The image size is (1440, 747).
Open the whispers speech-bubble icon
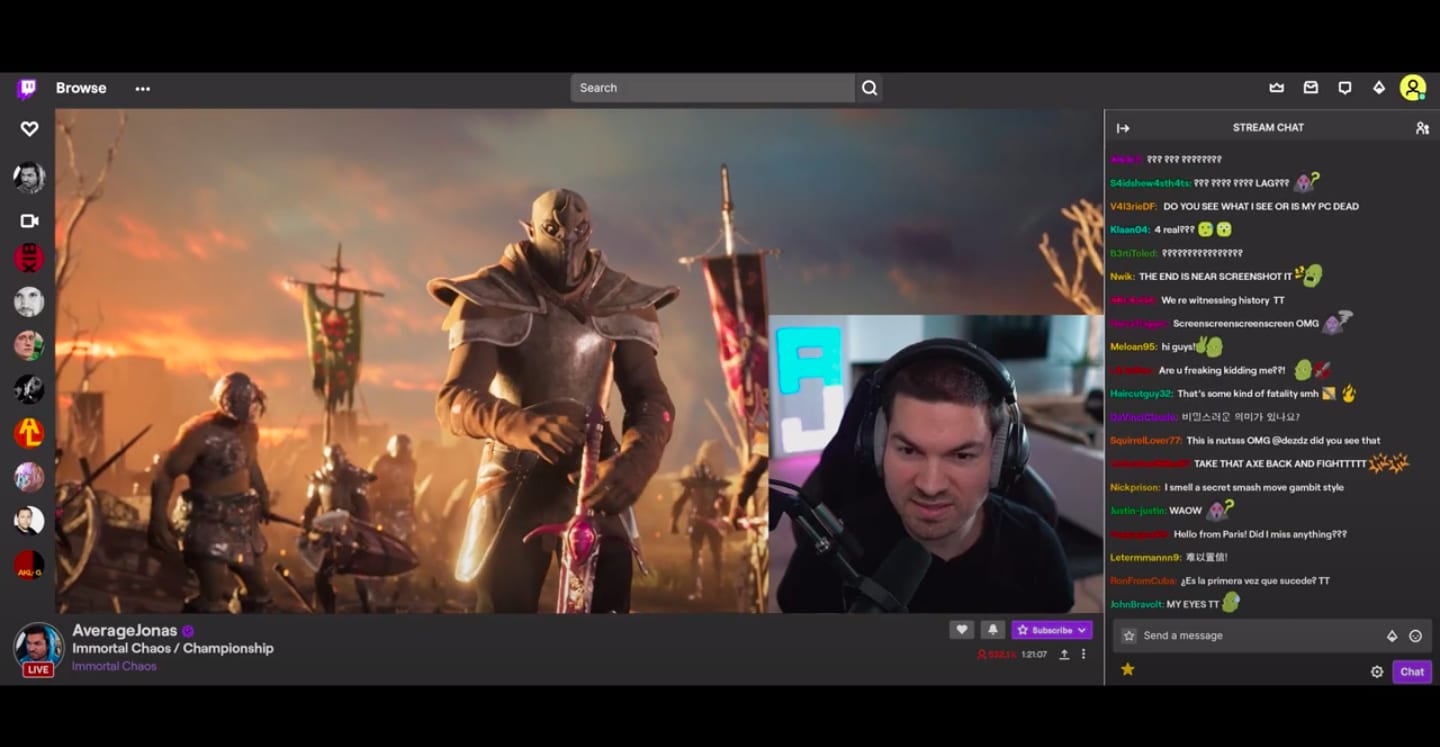point(1345,88)
